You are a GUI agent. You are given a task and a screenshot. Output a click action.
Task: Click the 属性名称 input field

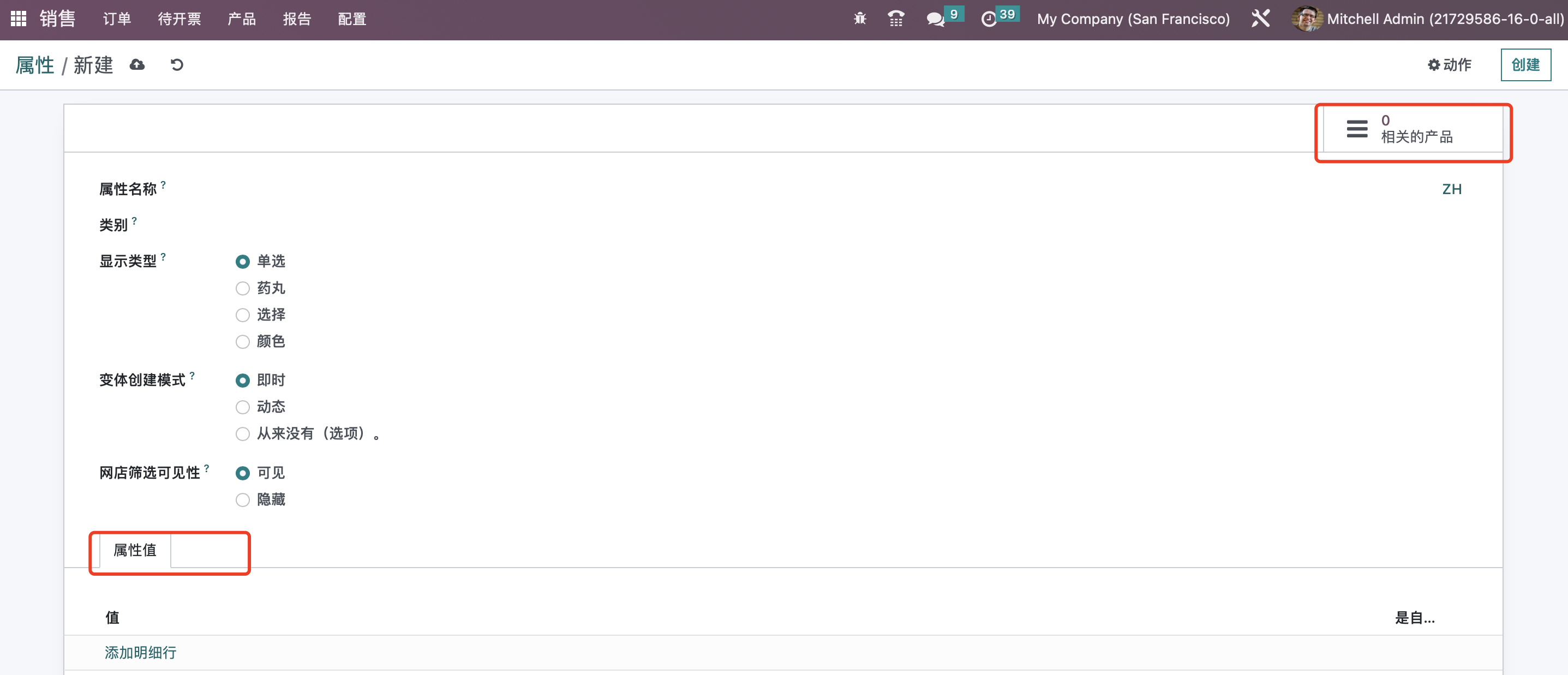[837, 189]
